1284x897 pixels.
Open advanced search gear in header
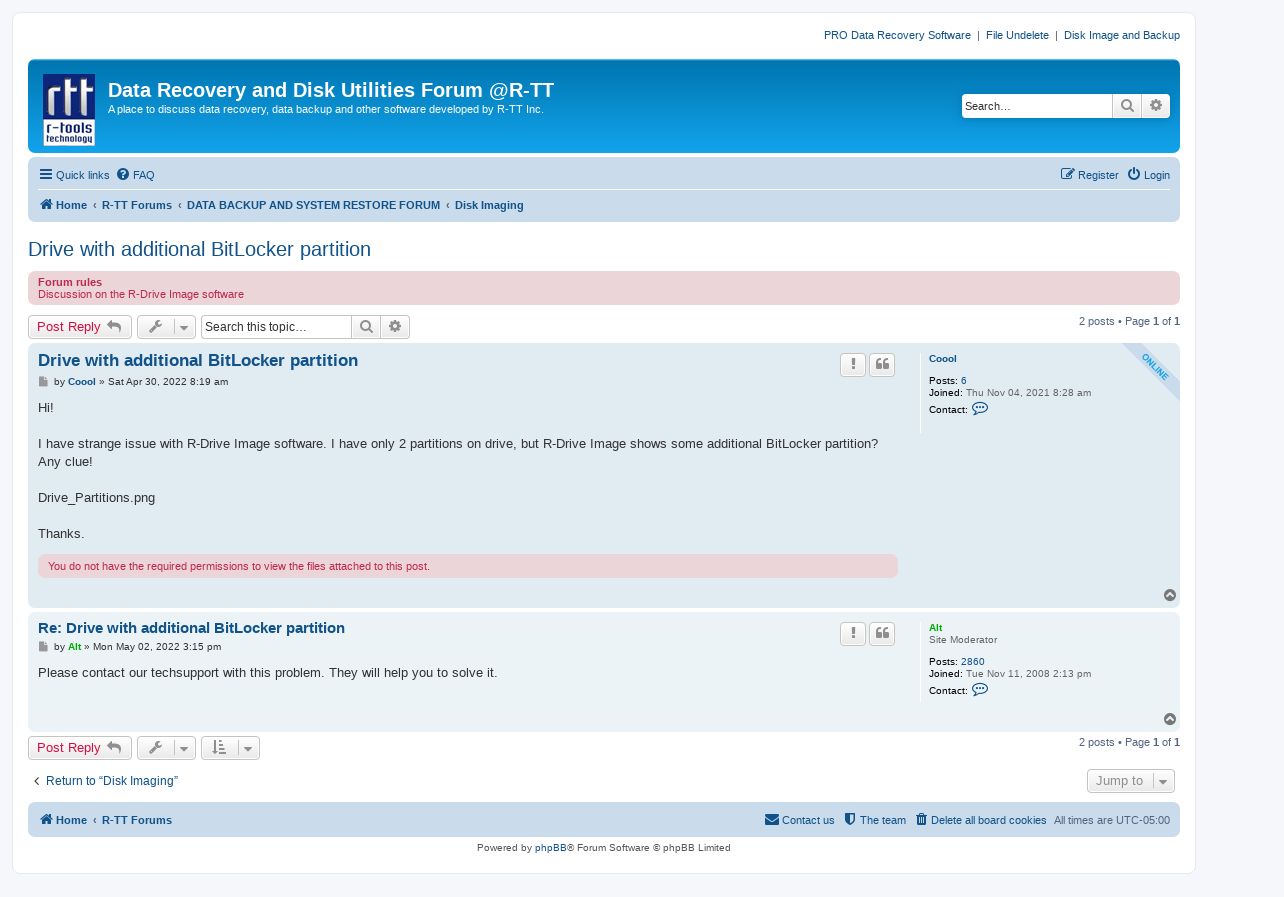click(1156, 106)
